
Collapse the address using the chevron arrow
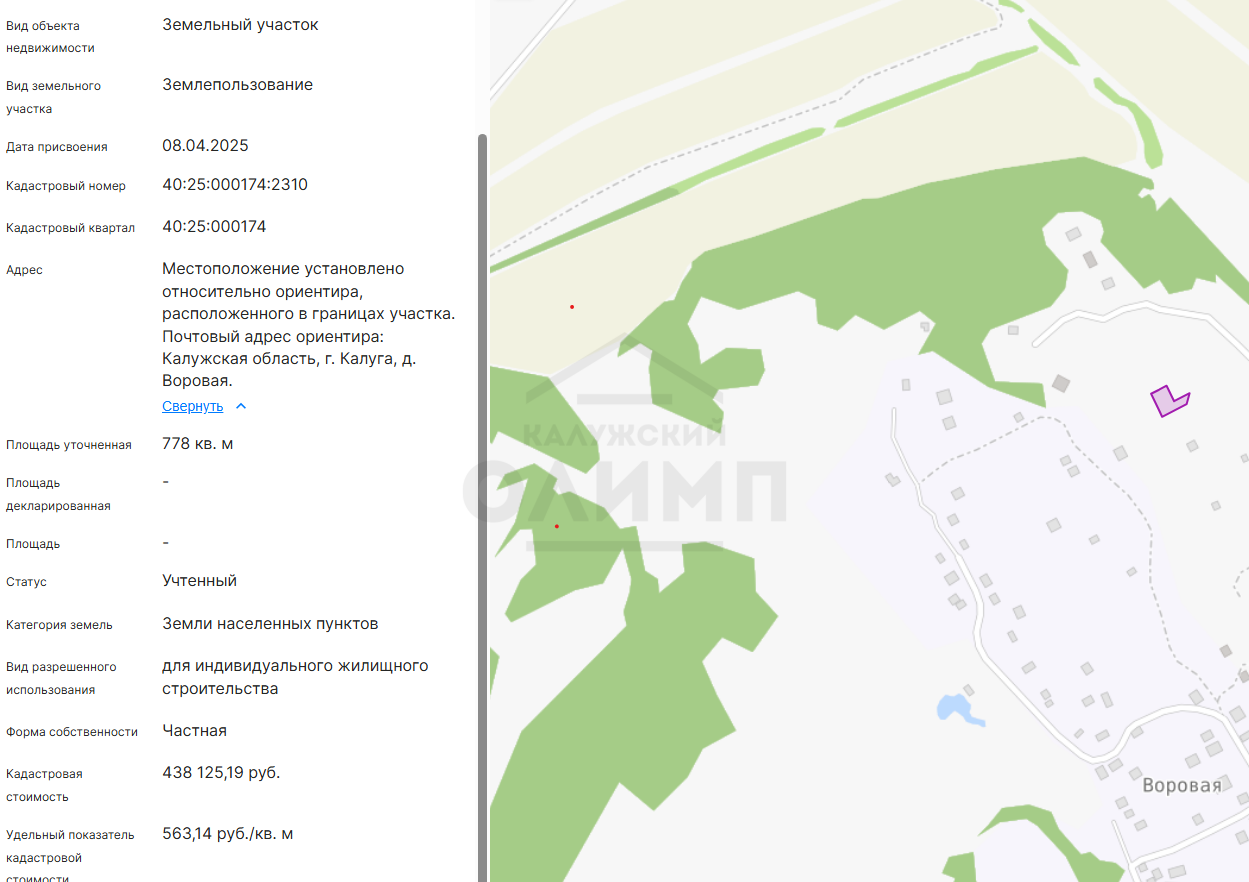240,406
